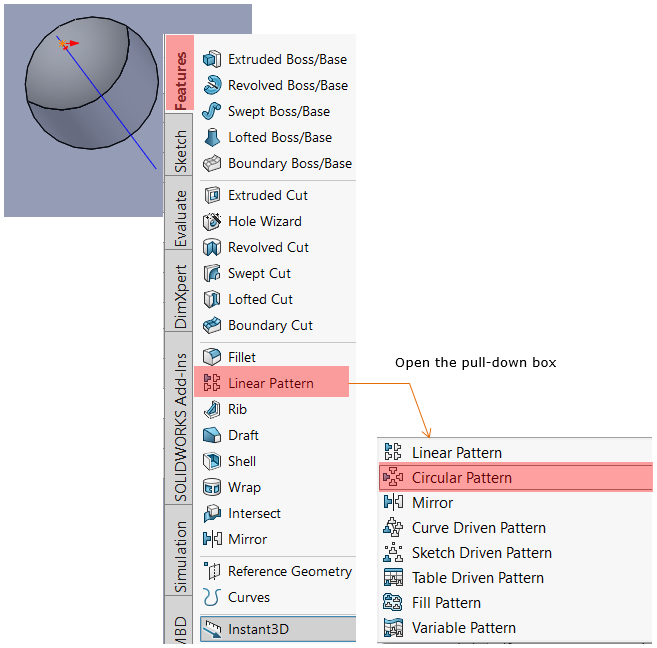Select Linear Pattern in the pull-down list

[515, 452]
